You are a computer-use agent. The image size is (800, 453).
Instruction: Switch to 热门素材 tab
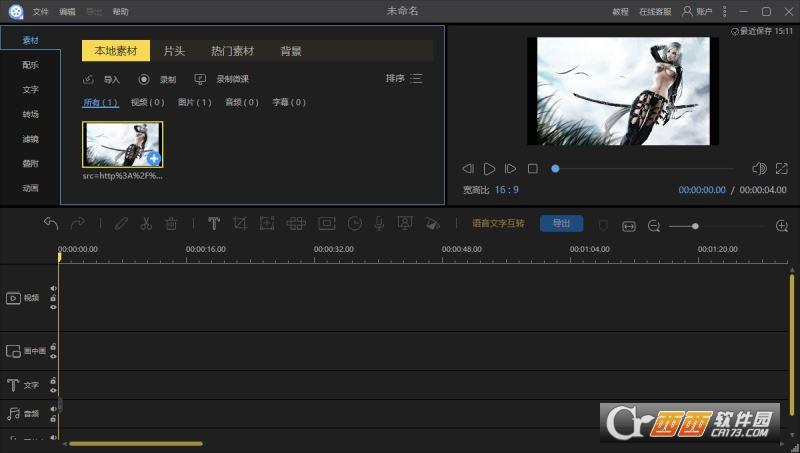(x=233, y=51)
